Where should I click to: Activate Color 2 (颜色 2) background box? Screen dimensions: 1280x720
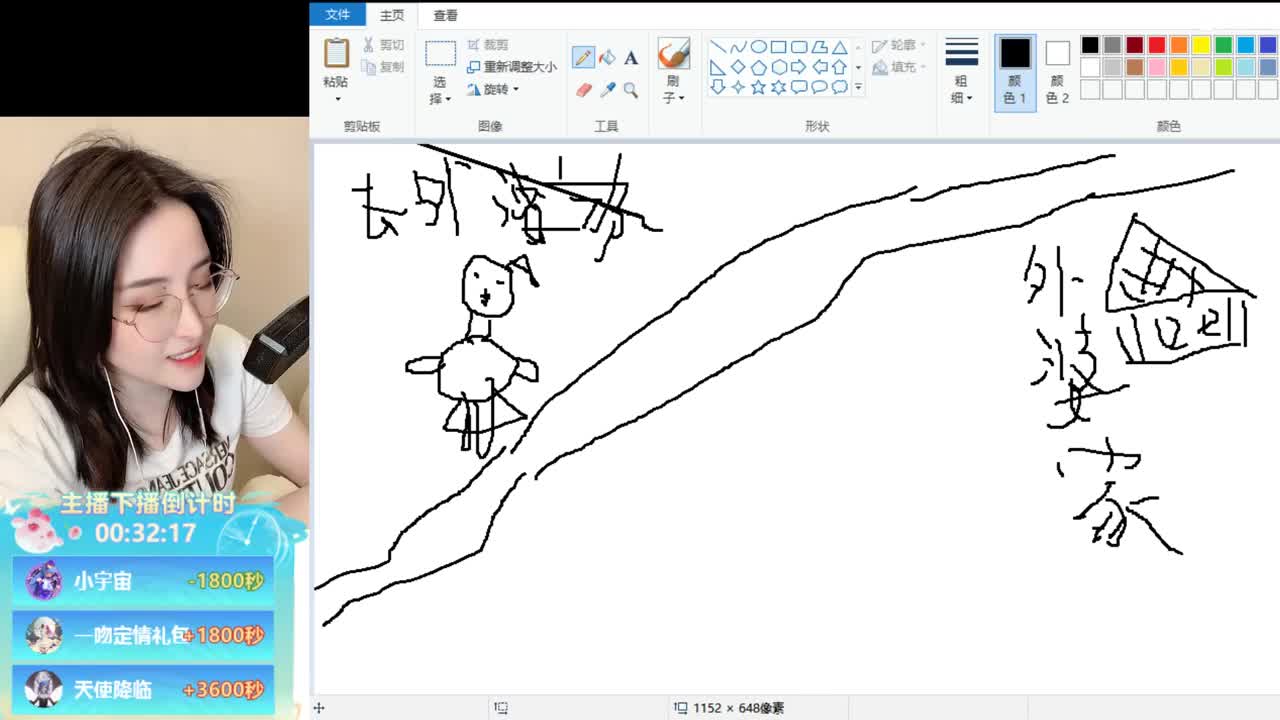(x=1057, y=72)
